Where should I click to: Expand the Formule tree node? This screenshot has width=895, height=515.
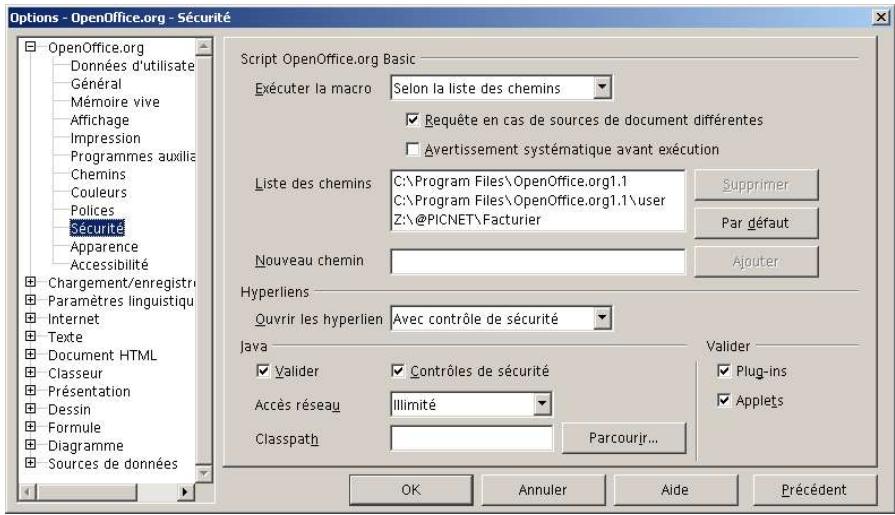click(31, 427)
